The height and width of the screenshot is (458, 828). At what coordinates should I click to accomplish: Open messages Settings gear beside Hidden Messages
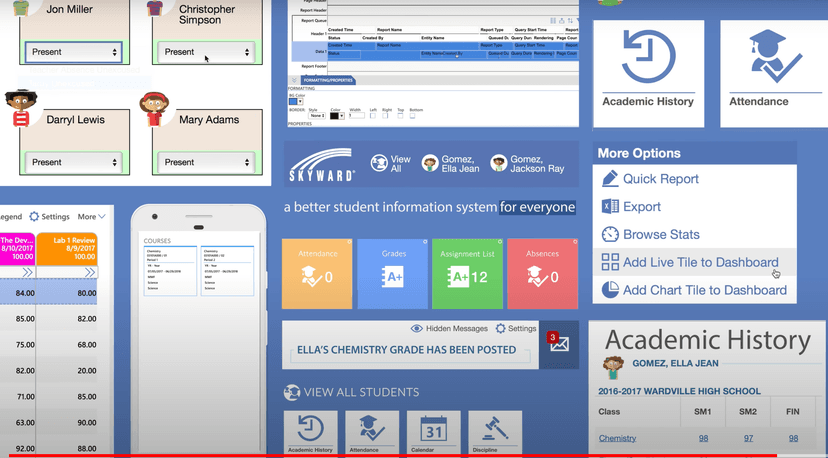[515, 329]
